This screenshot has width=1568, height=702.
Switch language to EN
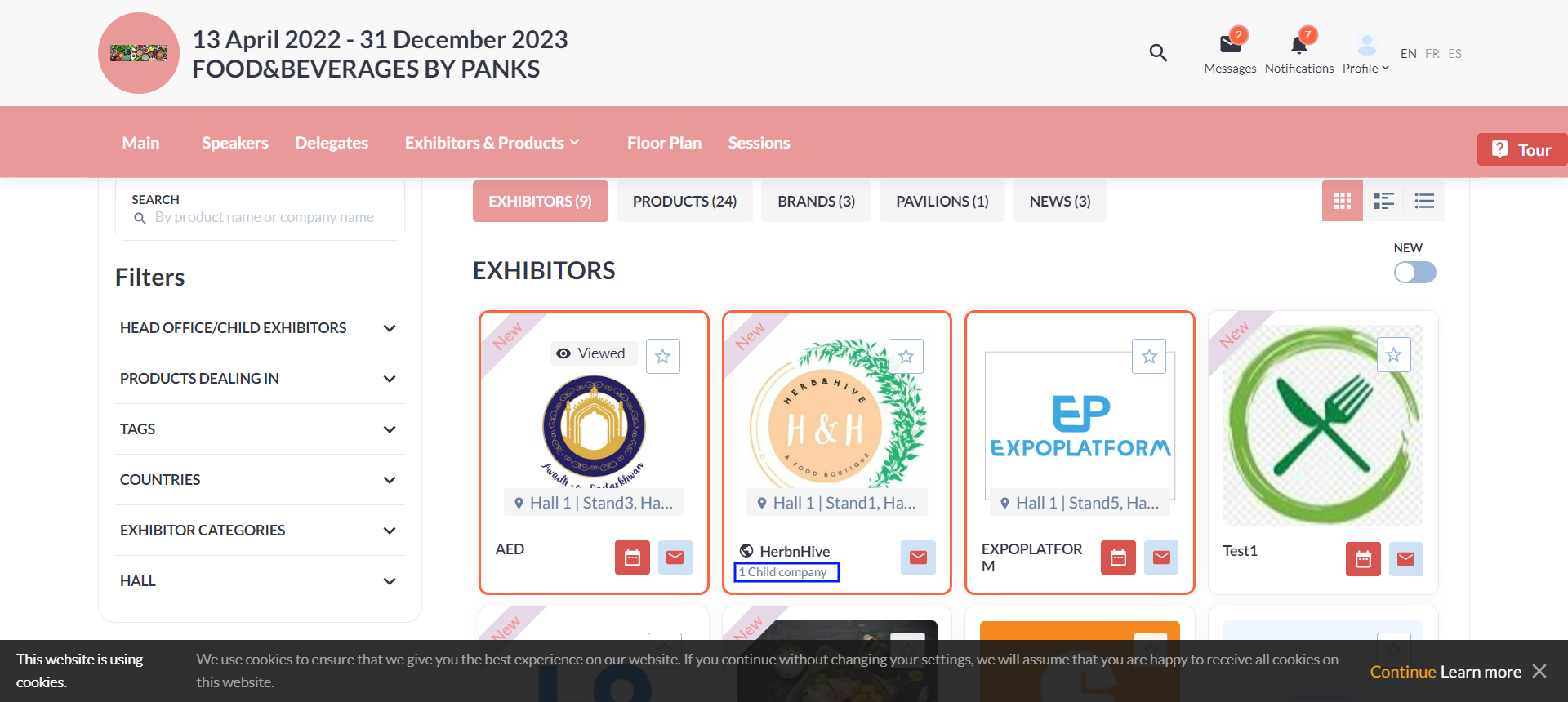tap(1409, 54)
